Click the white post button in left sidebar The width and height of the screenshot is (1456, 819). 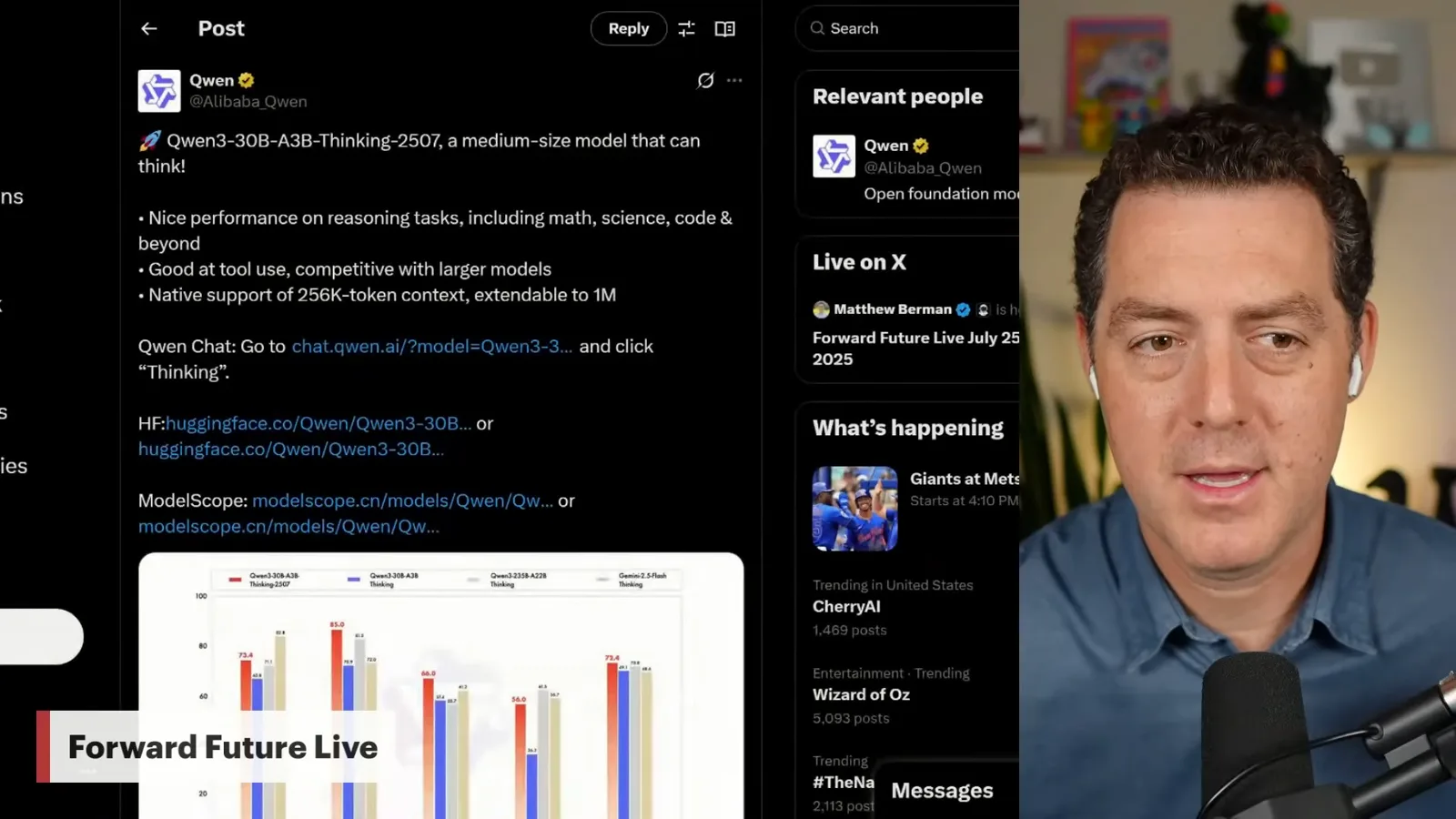(42, 637)
